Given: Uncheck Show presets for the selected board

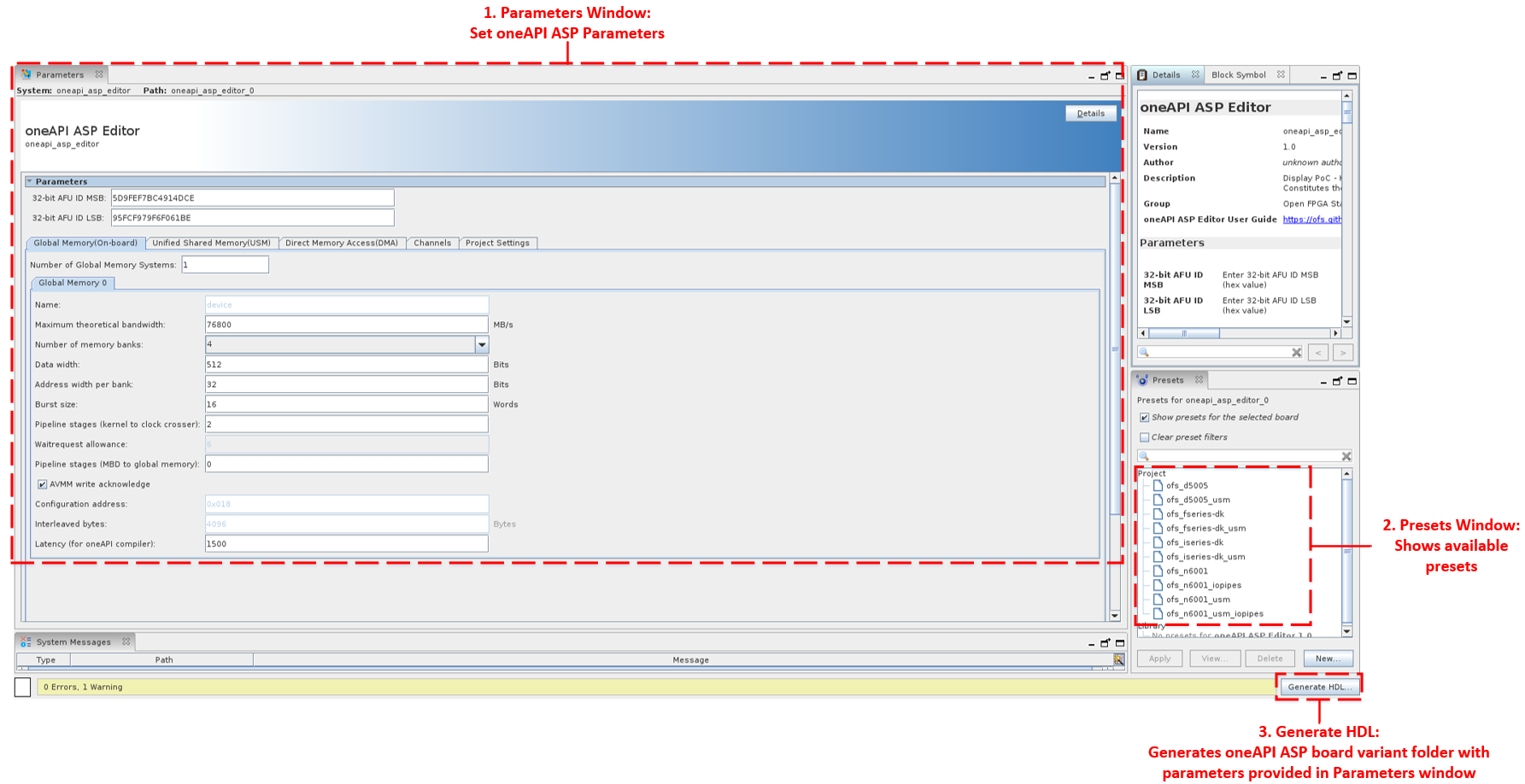Looking at the screenshot, I should (1144, 418).
